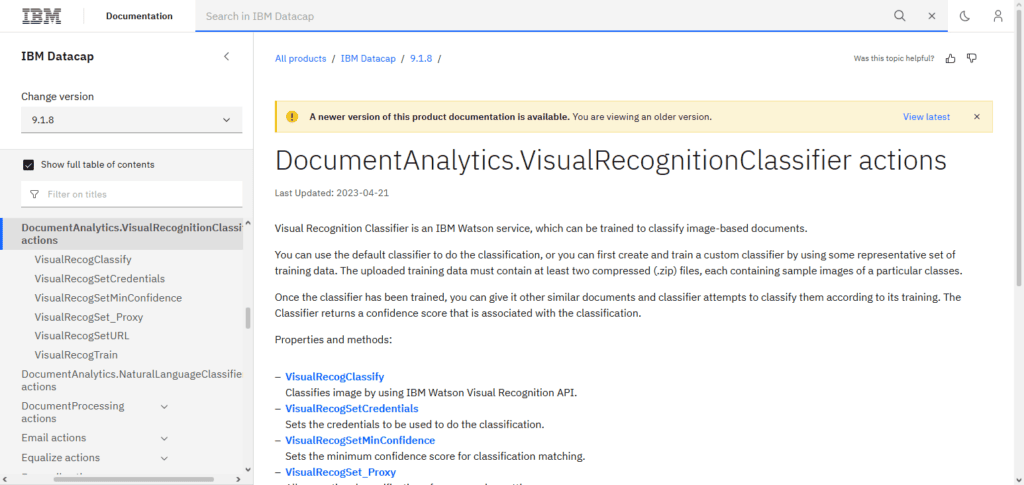Click the sidebar scroll down arrow
The height and width of the screenshot is (485, 1024).
click(x=248, y=469)
